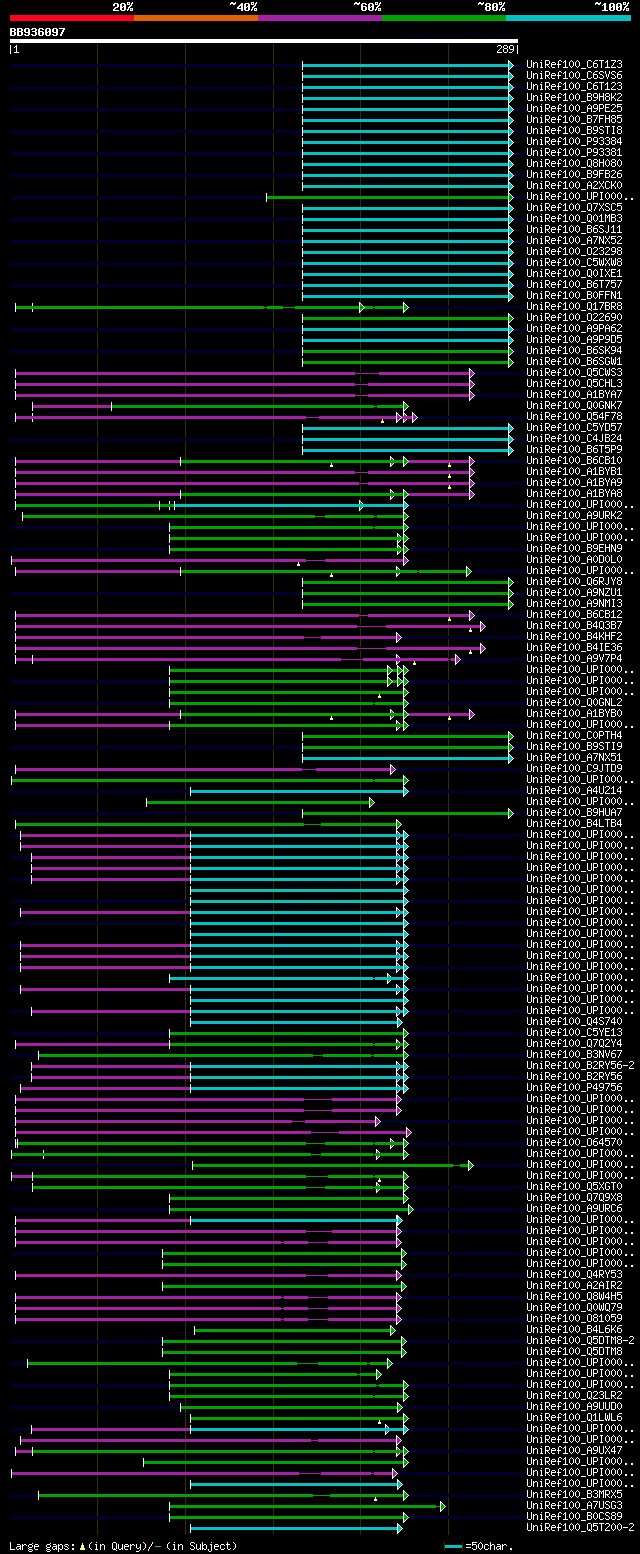Select the UniRef100_B7FH85 entry

click(x=574, y=119)
